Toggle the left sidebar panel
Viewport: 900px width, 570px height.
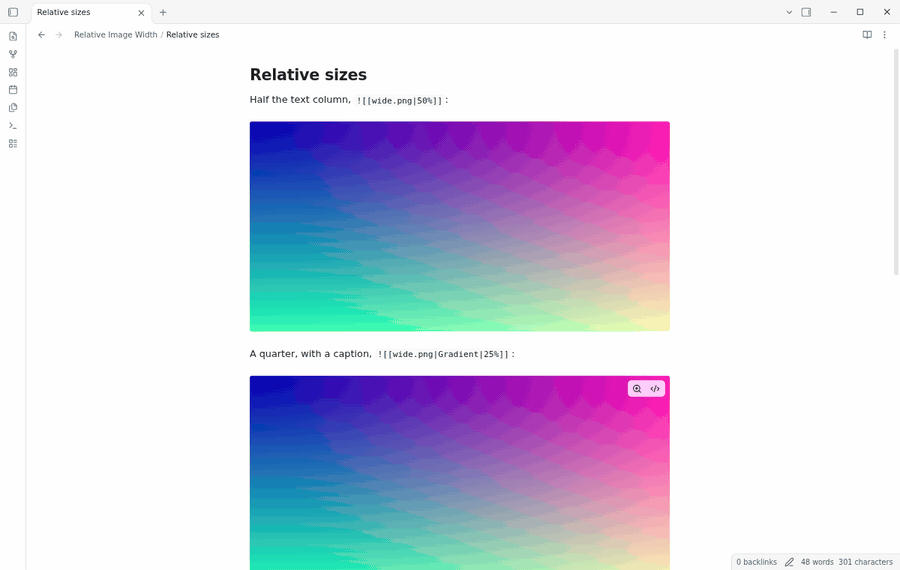point(13,12)
